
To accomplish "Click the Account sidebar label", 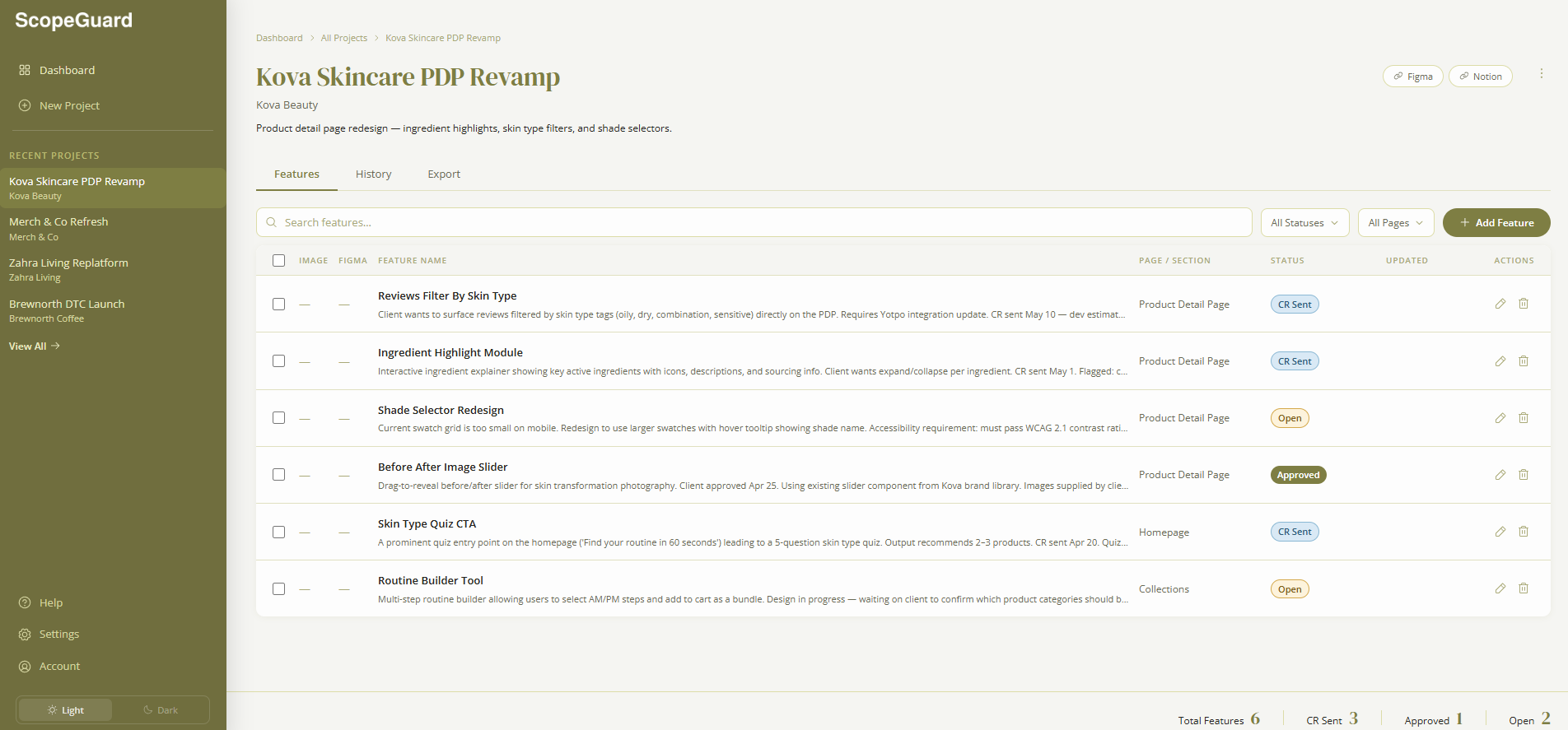I will 60,667.
